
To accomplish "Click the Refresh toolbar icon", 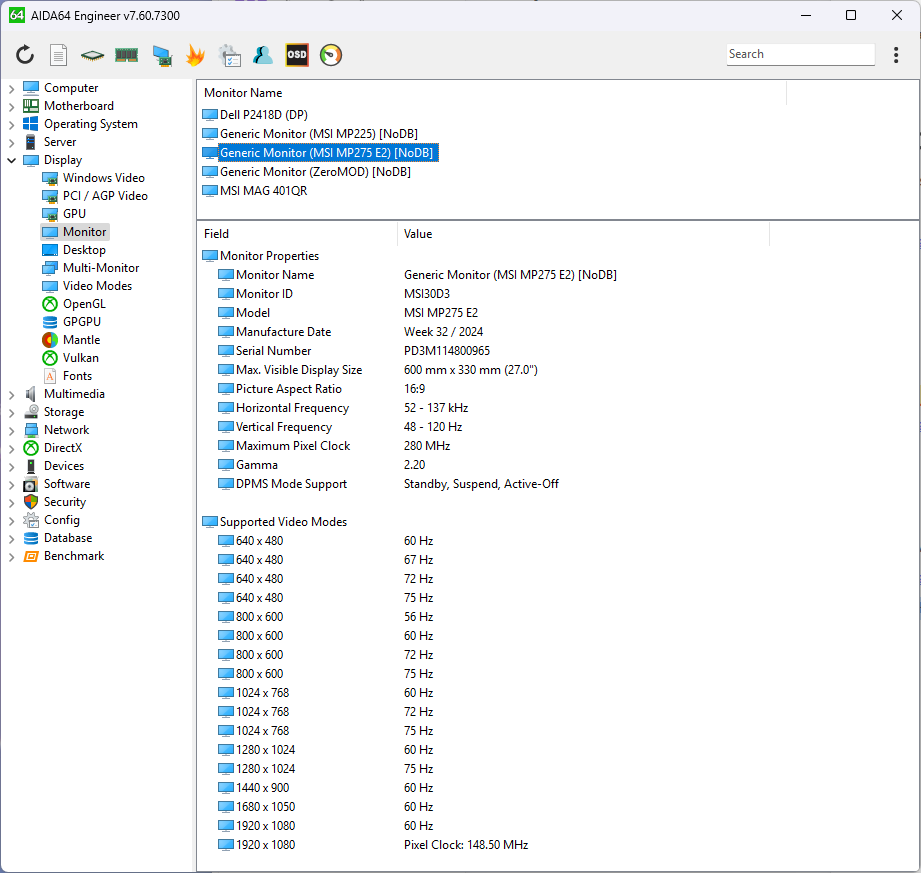I will 25,55.
